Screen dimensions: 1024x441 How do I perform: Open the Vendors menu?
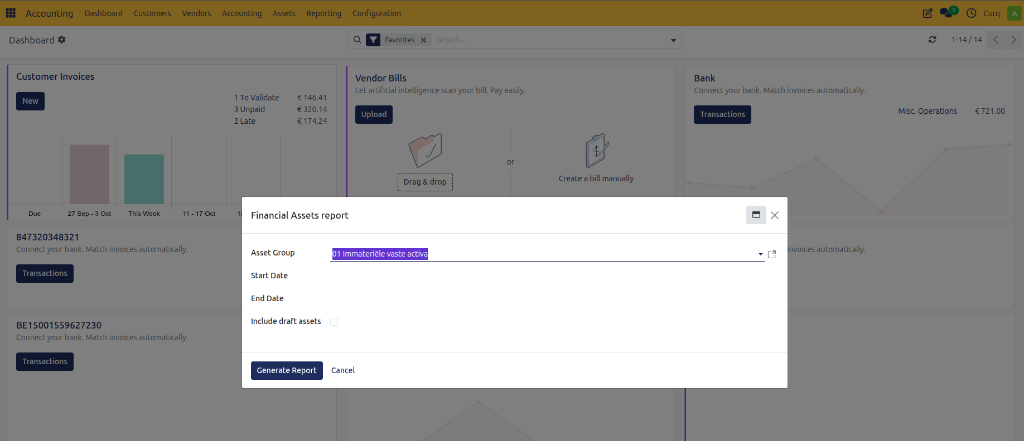click(x=197, y=13)
